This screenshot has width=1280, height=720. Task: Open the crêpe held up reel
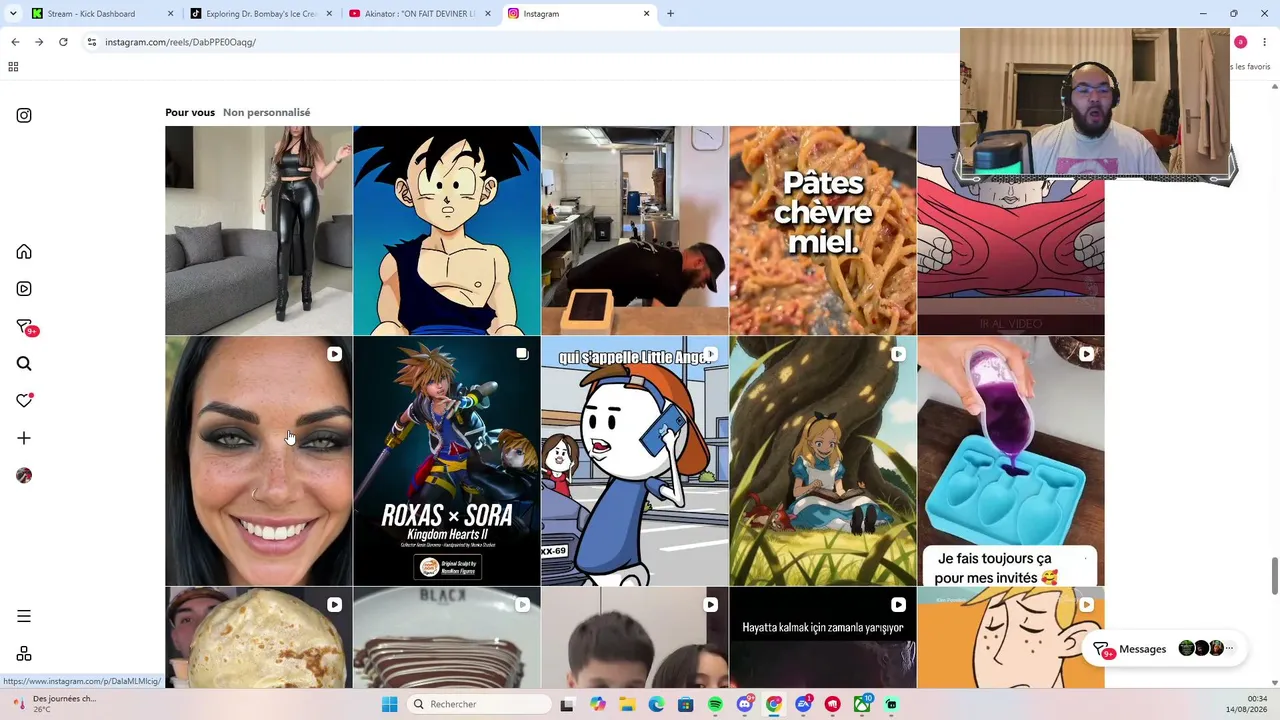coord(259,638)
